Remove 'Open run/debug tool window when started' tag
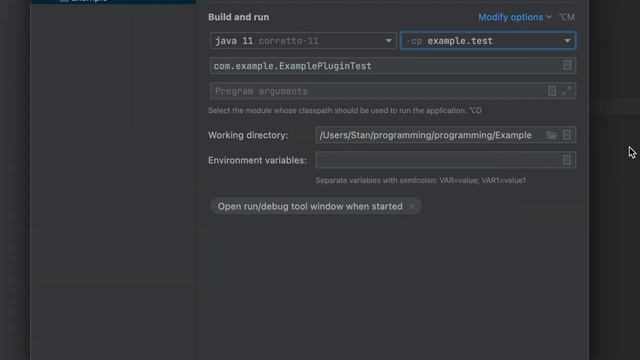Screen dimensions: 640x360 (x=412, y=207)
